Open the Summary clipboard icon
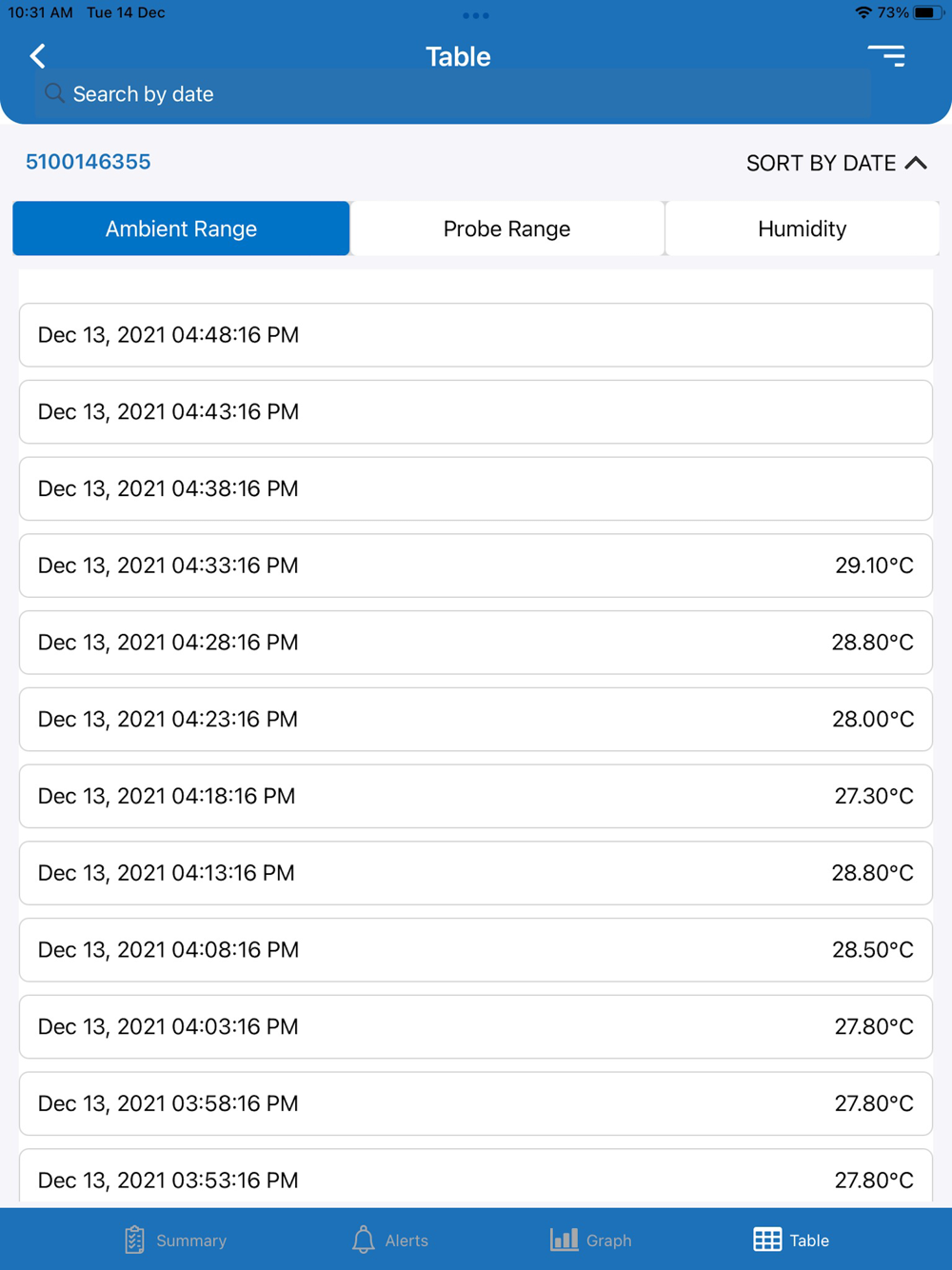 pos(135,1240)
